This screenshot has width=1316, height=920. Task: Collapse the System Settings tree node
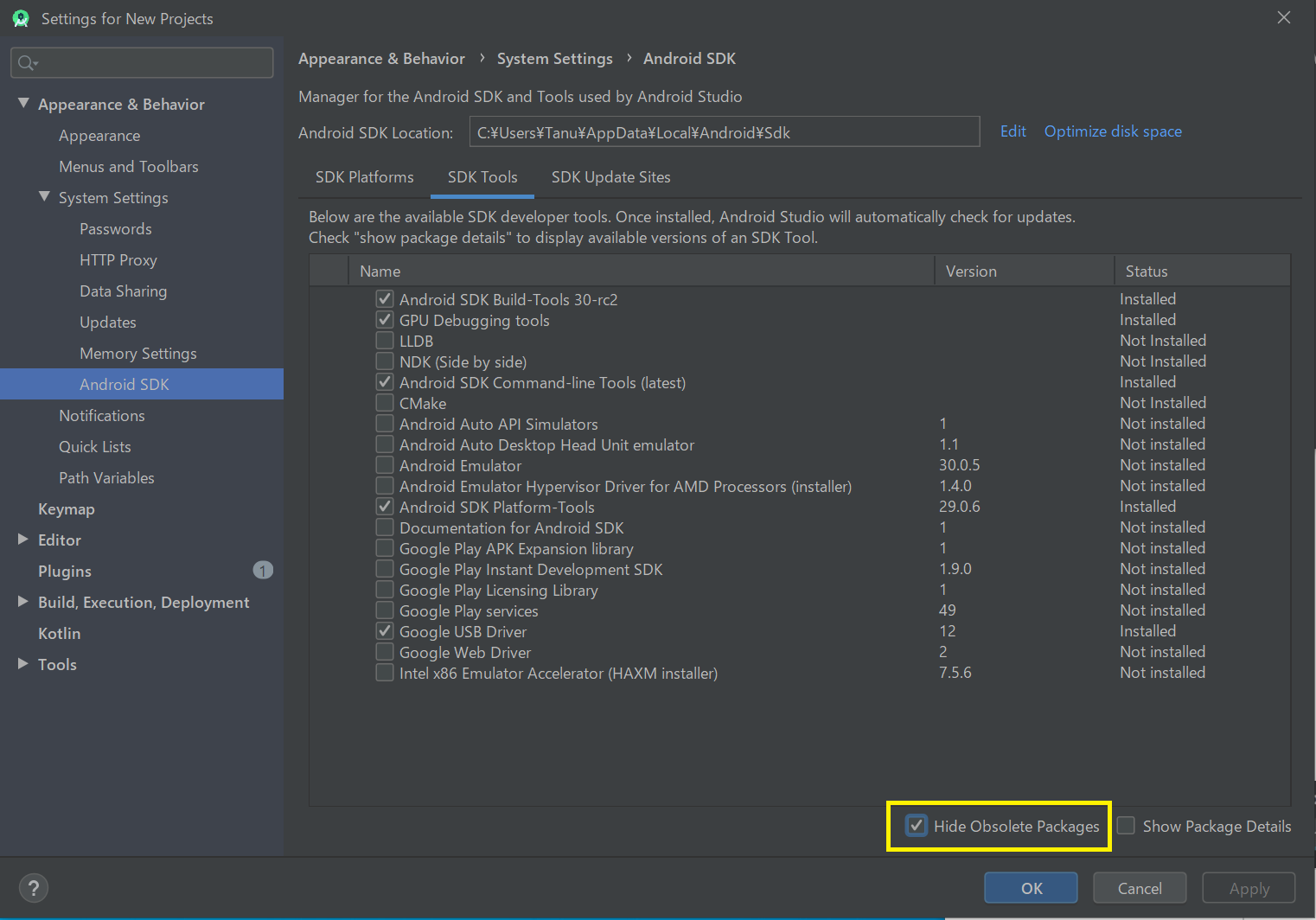44,197
